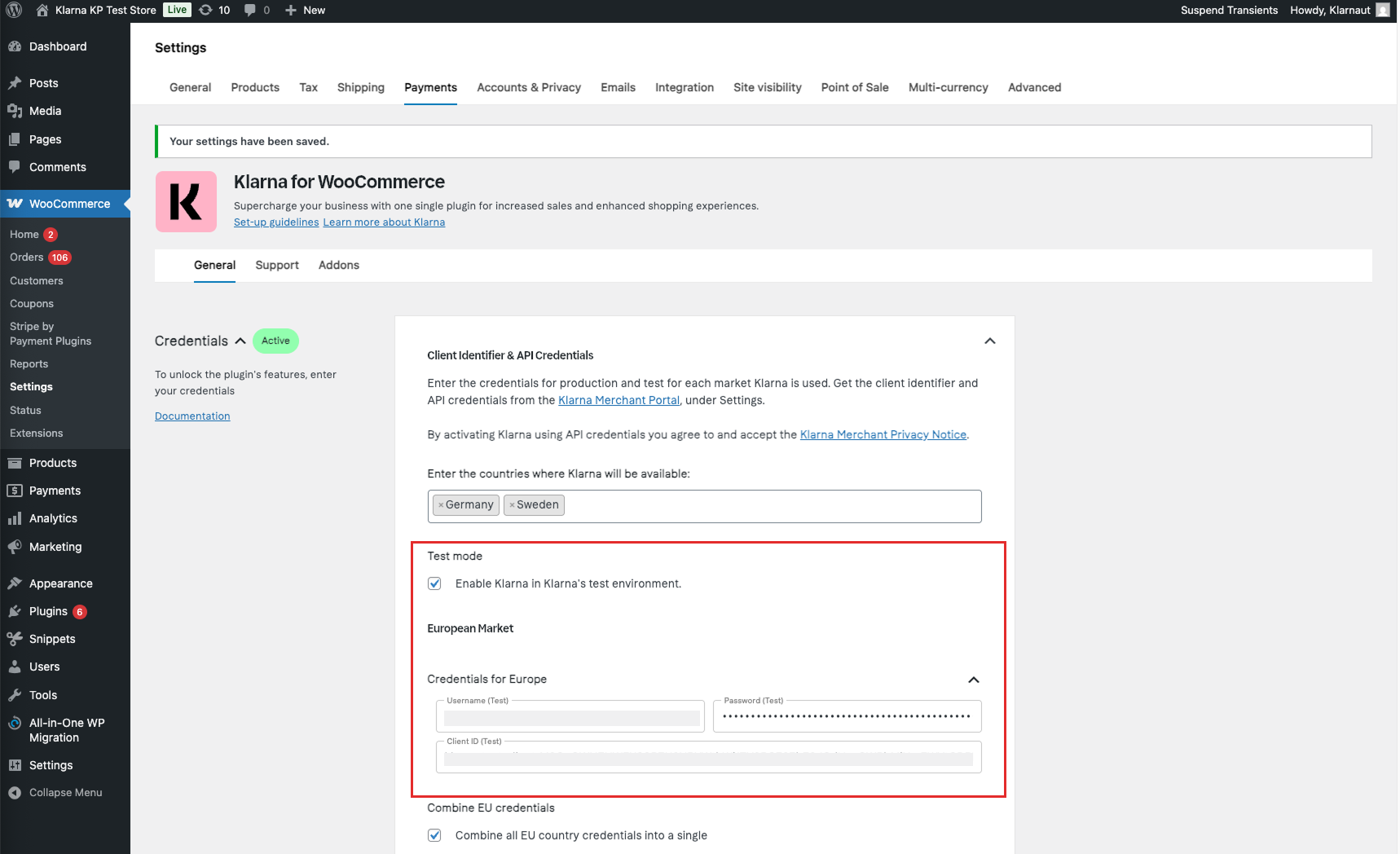Image resolution: width=1400 pixels, height=854 pixels.
Task: Click the Media icon in sidebar
Action: tap(15, 111)
